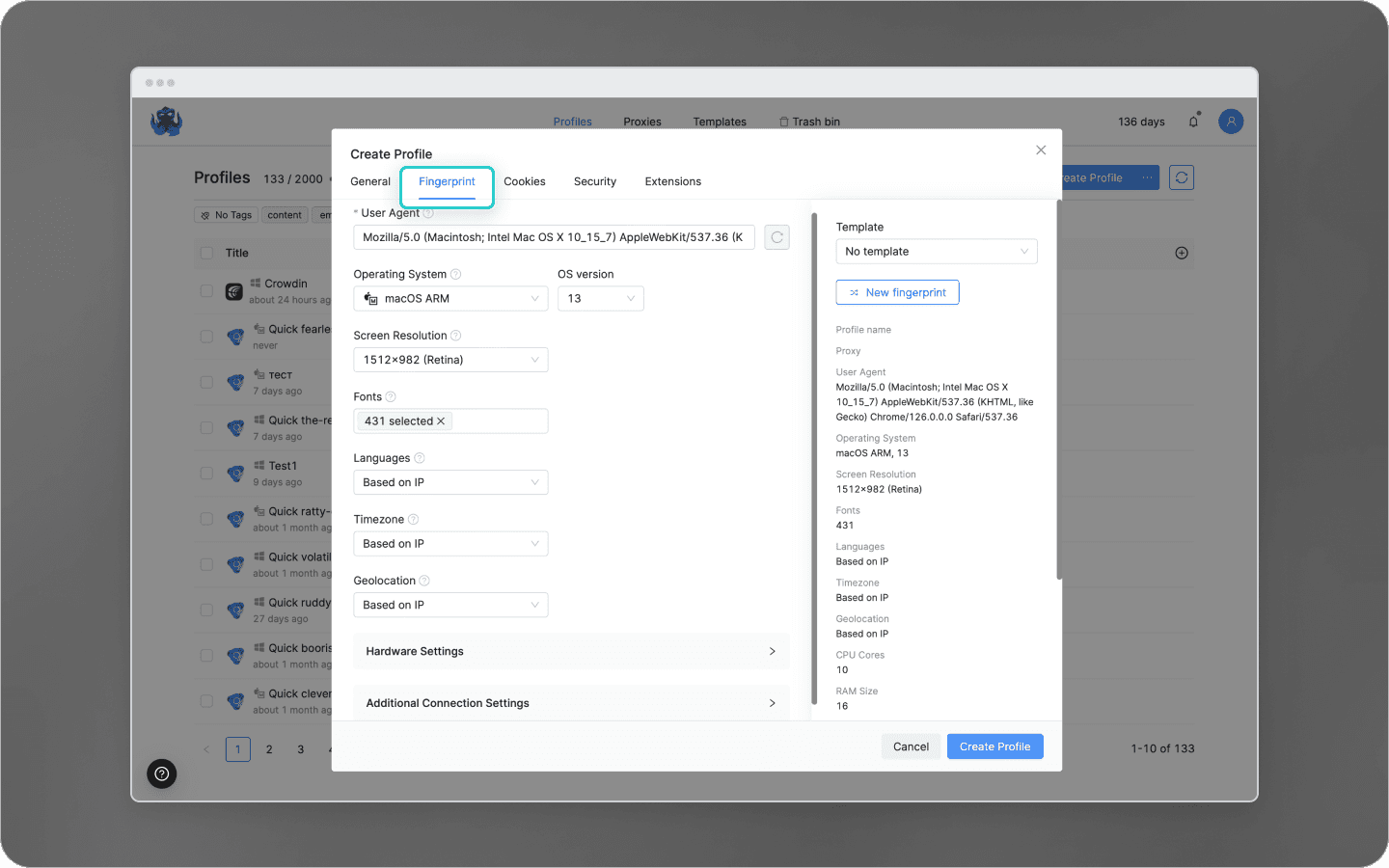Switch to the Extensions tab

coord(673,181)
